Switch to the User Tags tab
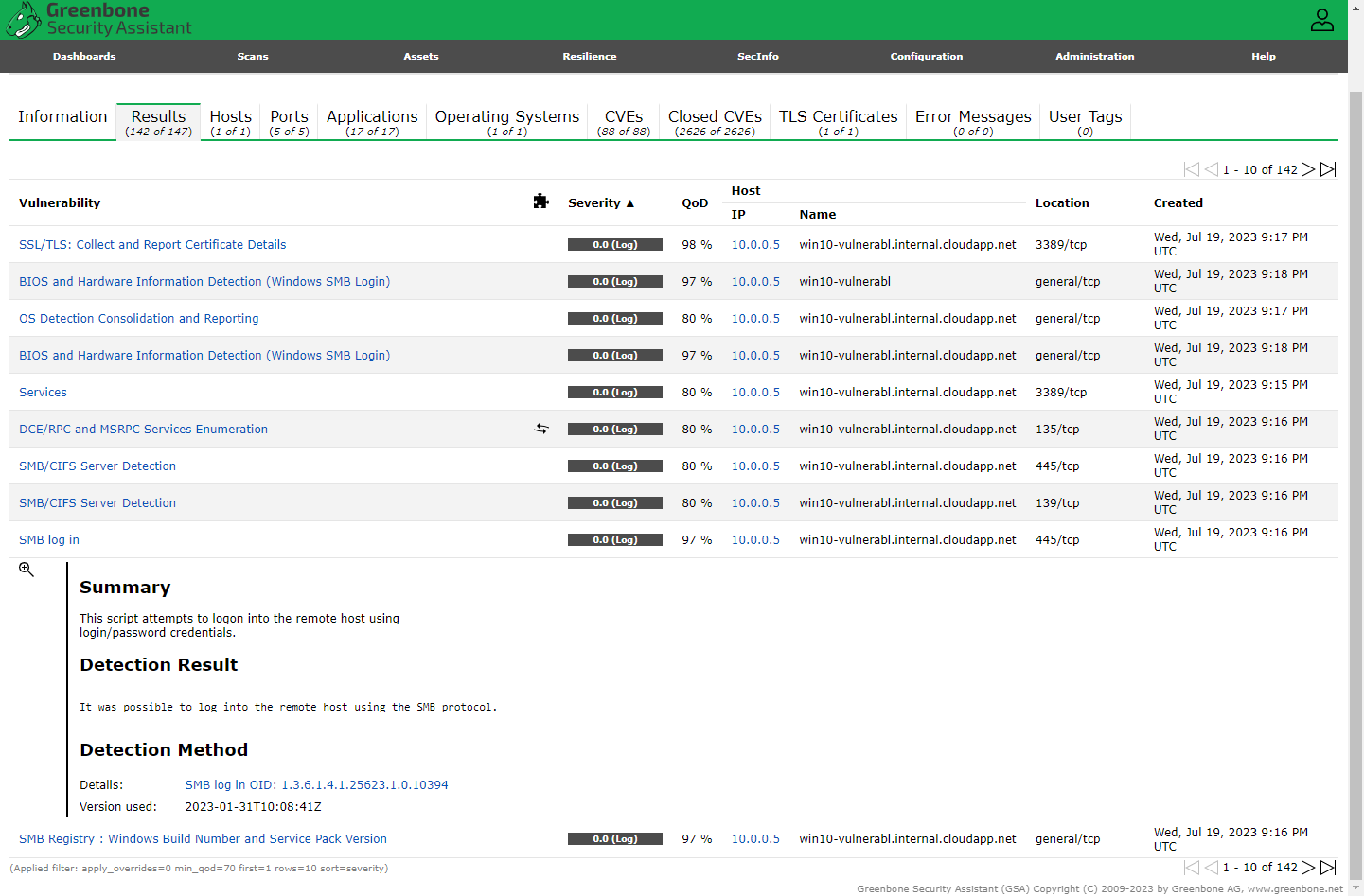The height and width of the screenshot is (896, 1364). (1086, 122)
